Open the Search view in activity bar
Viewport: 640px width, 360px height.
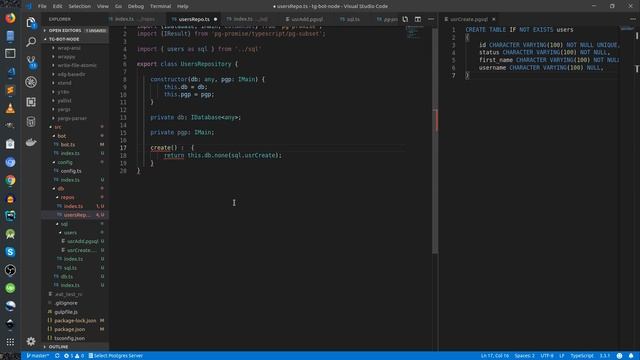pyautogui.click(x=31, y=42)
